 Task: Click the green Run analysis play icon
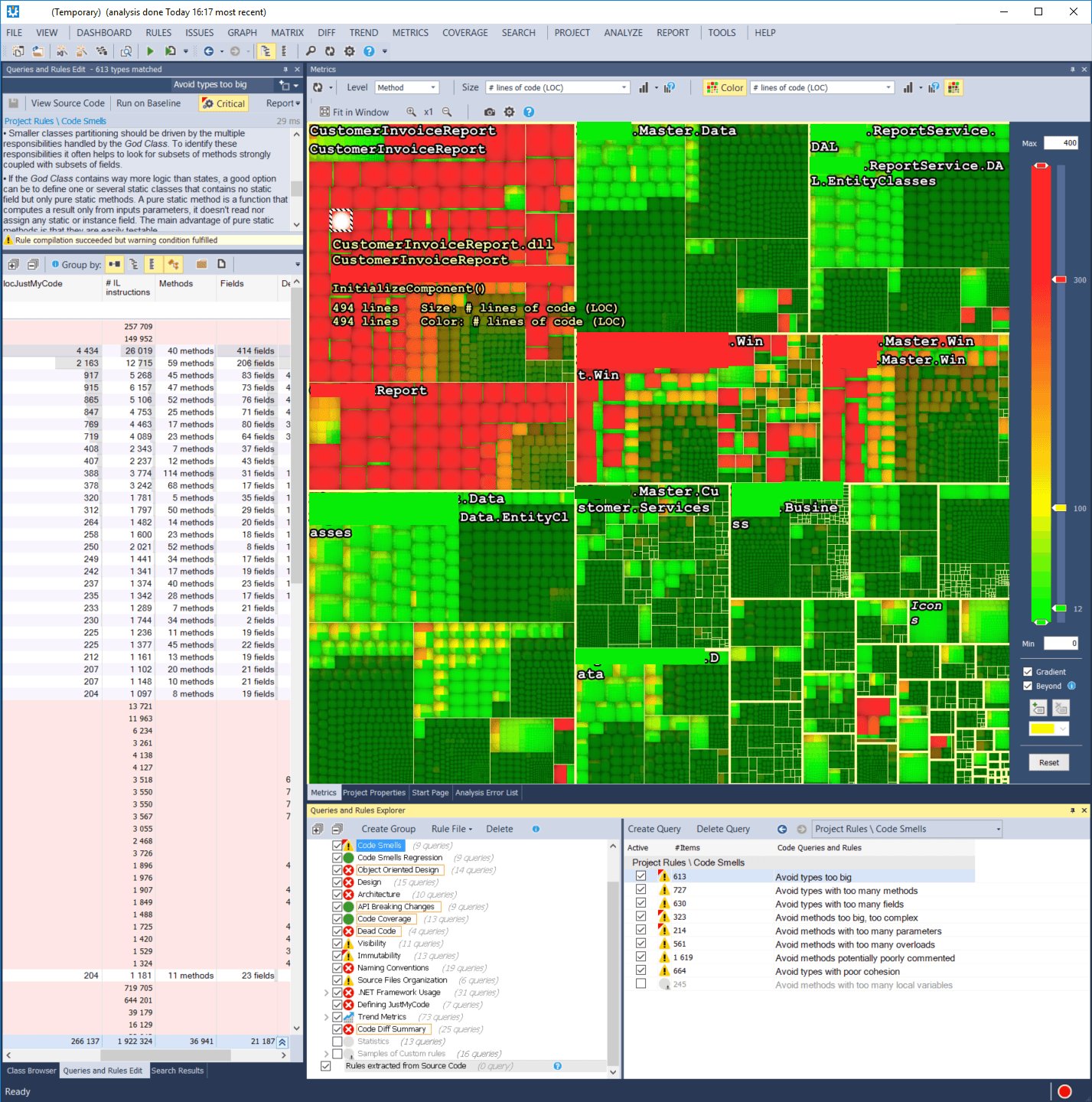coord(150,51)
